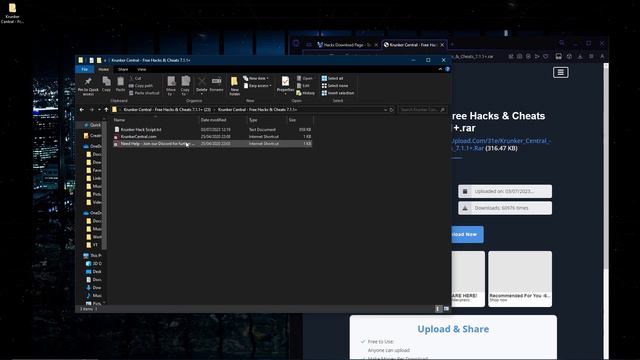Open the browser page hamburger menu
Screen dimensions: 640x360
[x=560, y=73]
